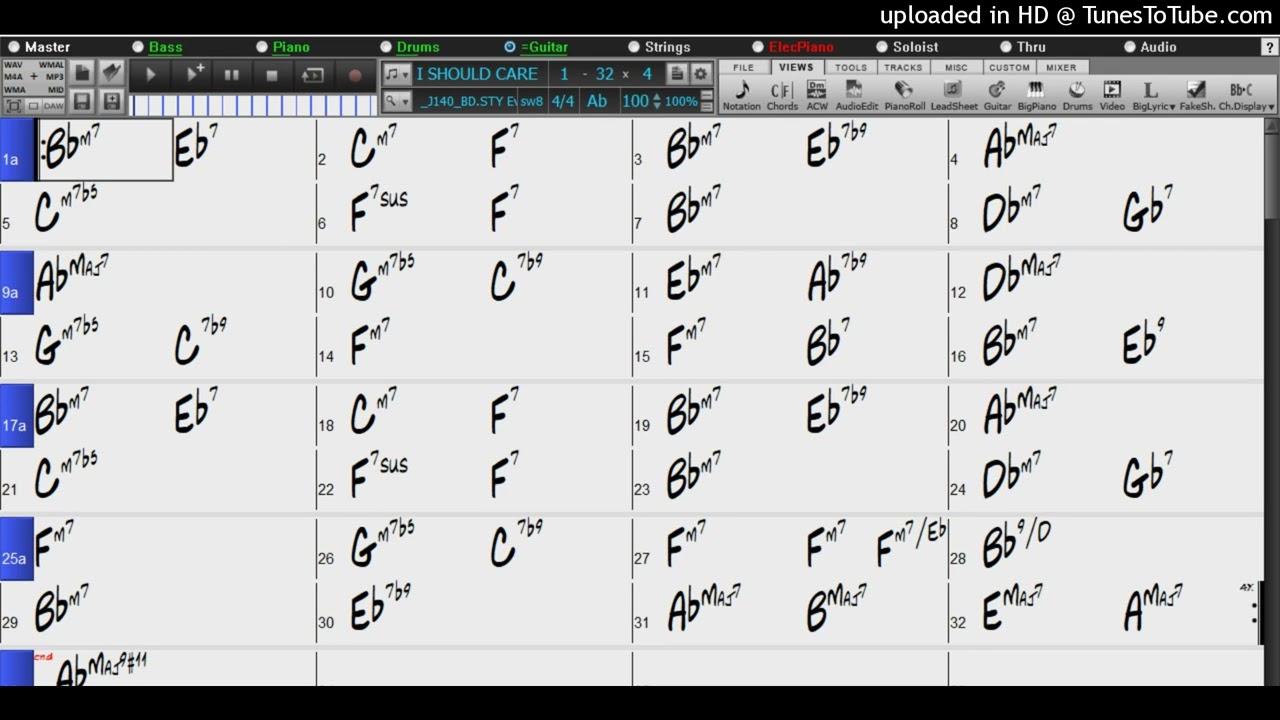Image resolution: width=1280 pixels, height=720 pixels.
Task: Switch to the MISC tab
Action: point(956,68)
